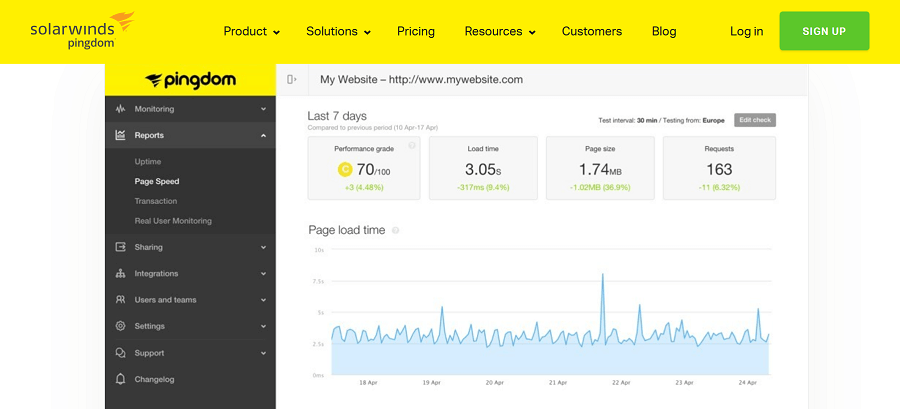The width and height of the screenshot is (900, 409).
Task: Click the -1.02MB (36.9%) change value
Action: coord(600,188)
